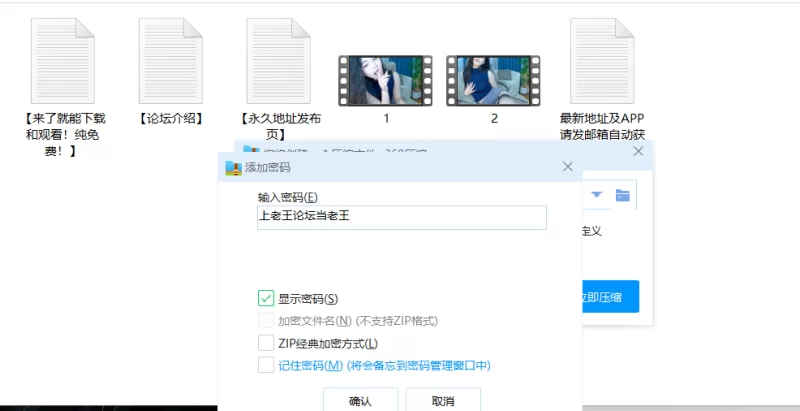Select the 【永久地址发布页】 text file icon

[x=279, y=61]
